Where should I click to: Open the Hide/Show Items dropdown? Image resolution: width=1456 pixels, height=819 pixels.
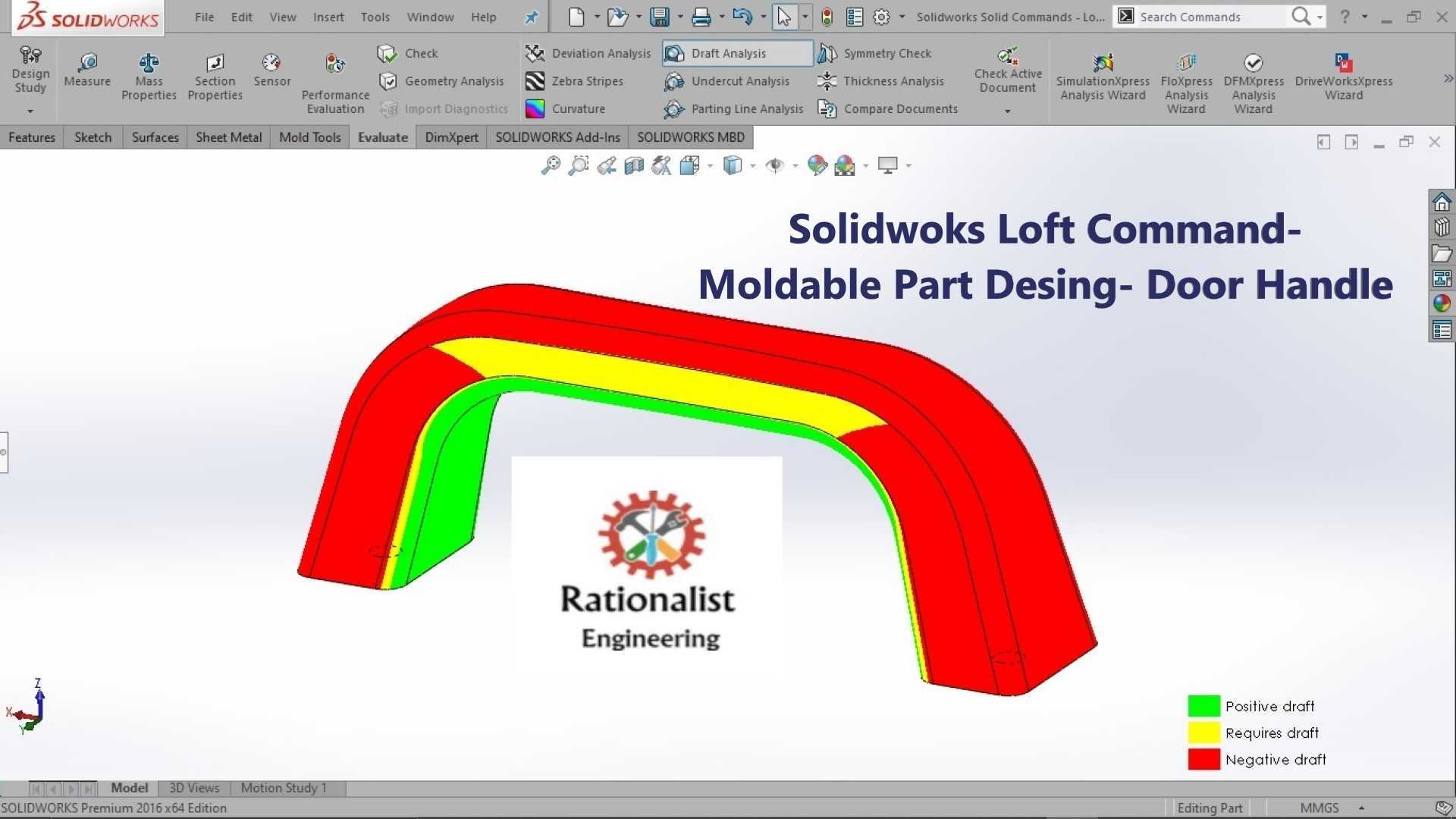click(x=795, y=165)
